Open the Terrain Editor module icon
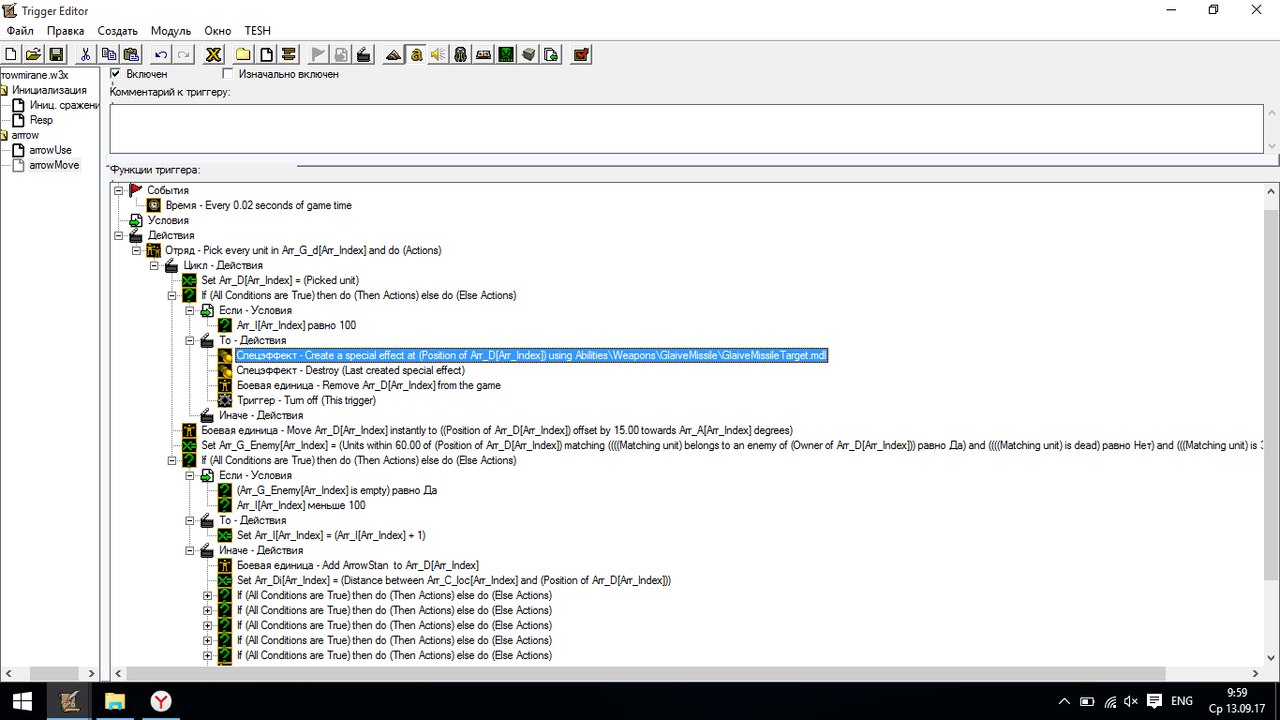Viewport: 1280px width, 720px height. [x=394, y=54]
